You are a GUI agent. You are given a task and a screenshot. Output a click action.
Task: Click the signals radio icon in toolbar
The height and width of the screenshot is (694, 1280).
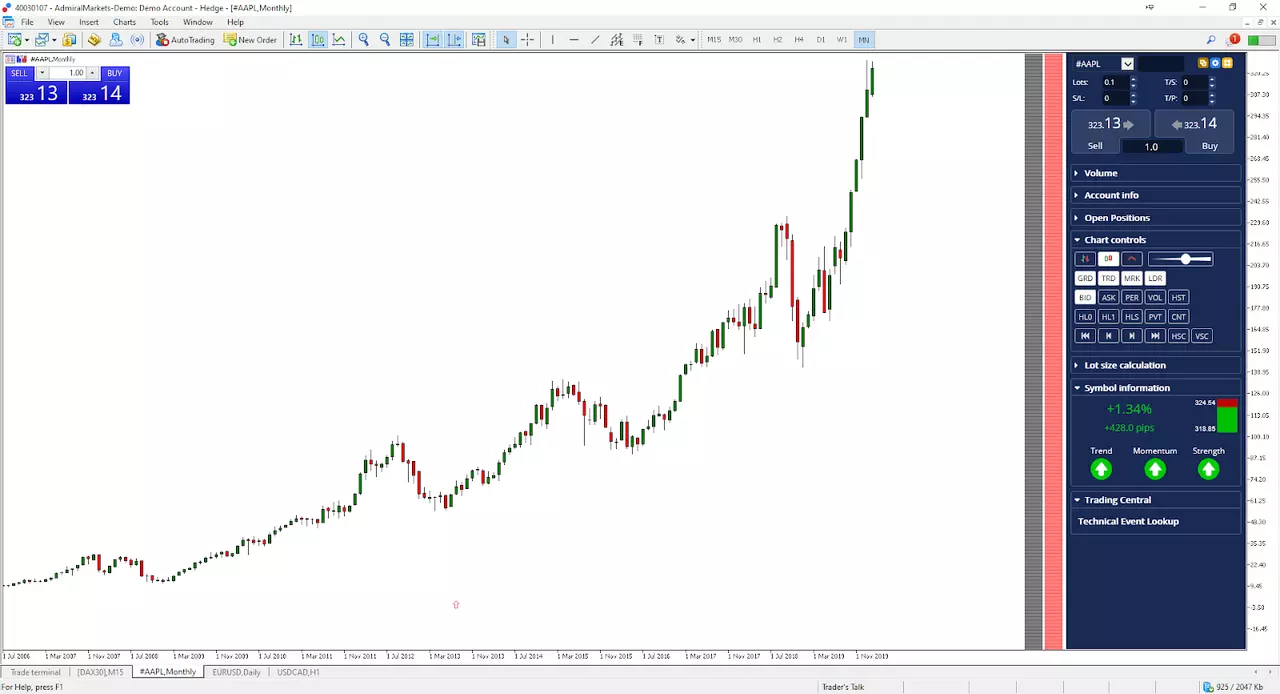[x=137, y=40]
